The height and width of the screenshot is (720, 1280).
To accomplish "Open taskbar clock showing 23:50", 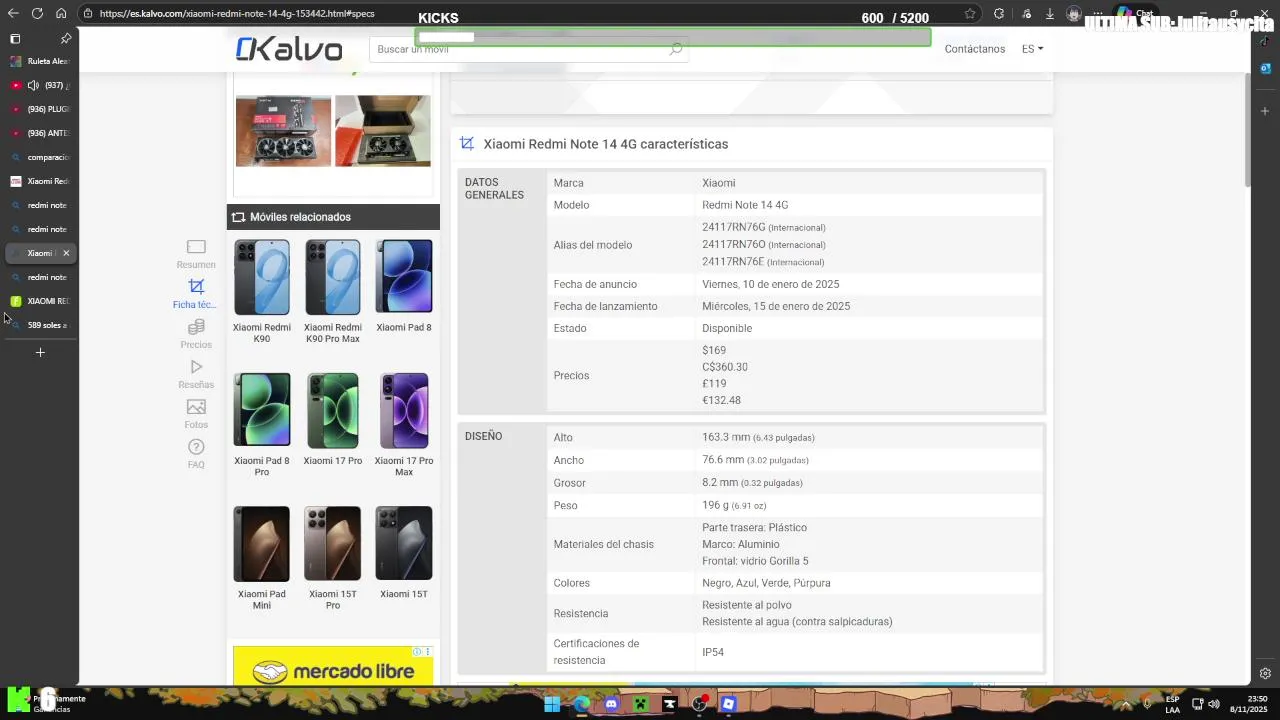I will pyautogui.click(x=1249, y=704).
